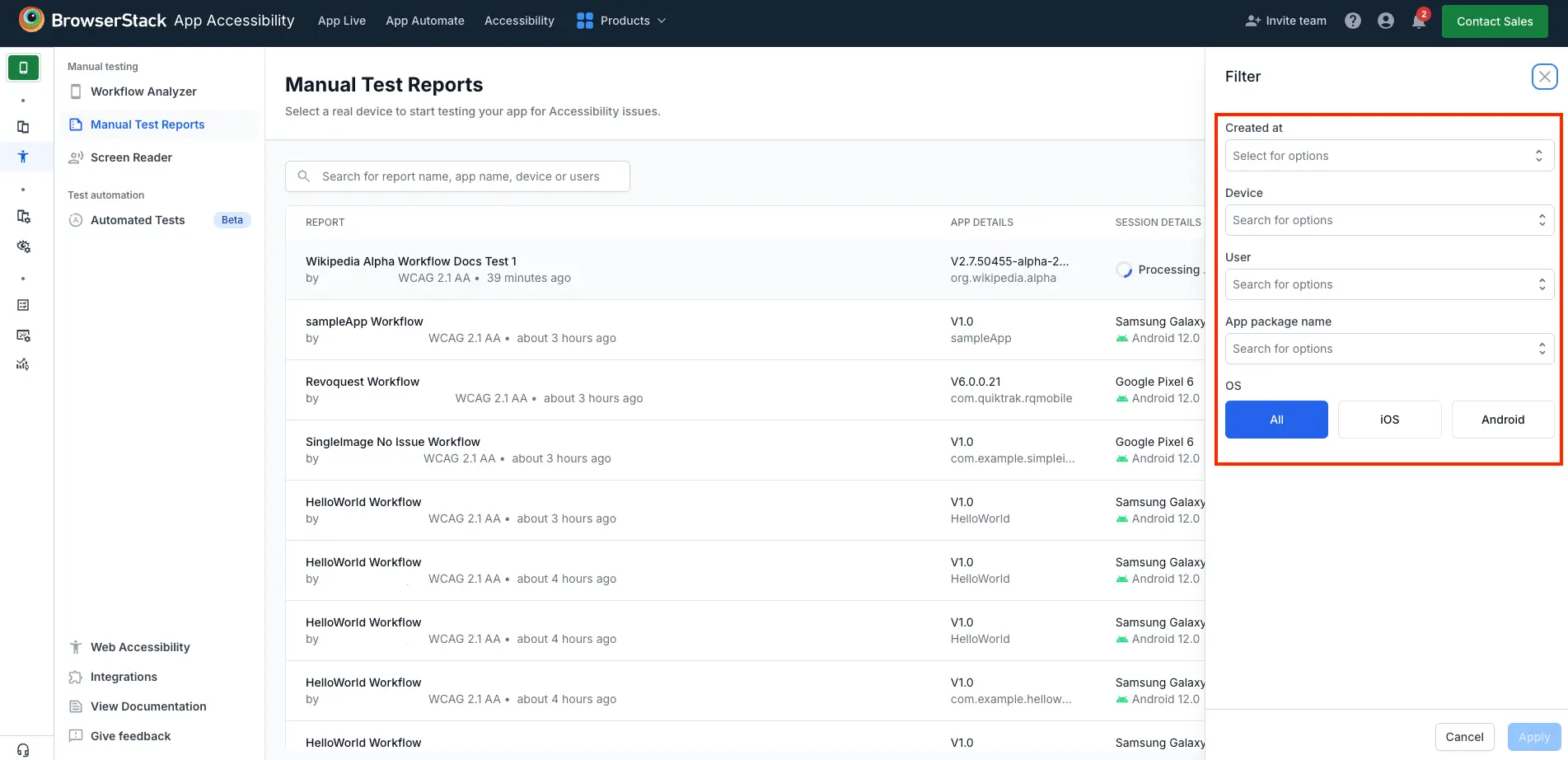The width and height of the screenshot is (1568, 760).
Task: Select the All OS filter option
Action: click(1275, 420)
